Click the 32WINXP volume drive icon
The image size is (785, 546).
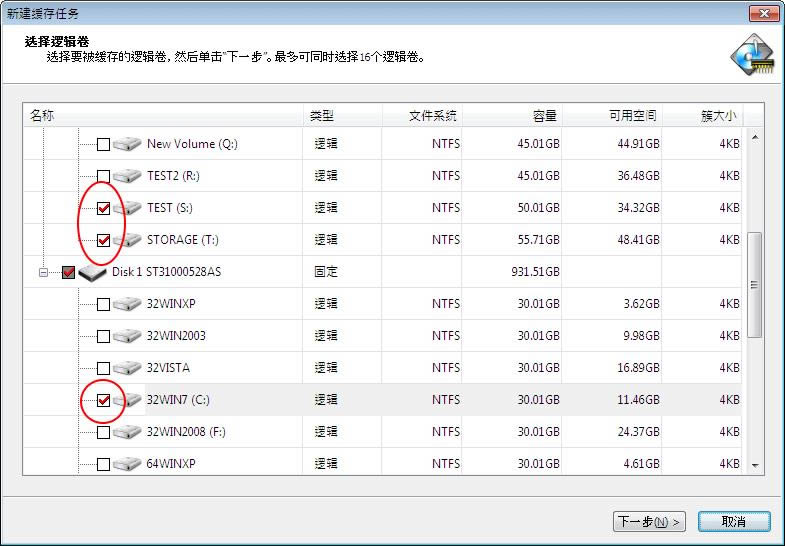[127, 304]
